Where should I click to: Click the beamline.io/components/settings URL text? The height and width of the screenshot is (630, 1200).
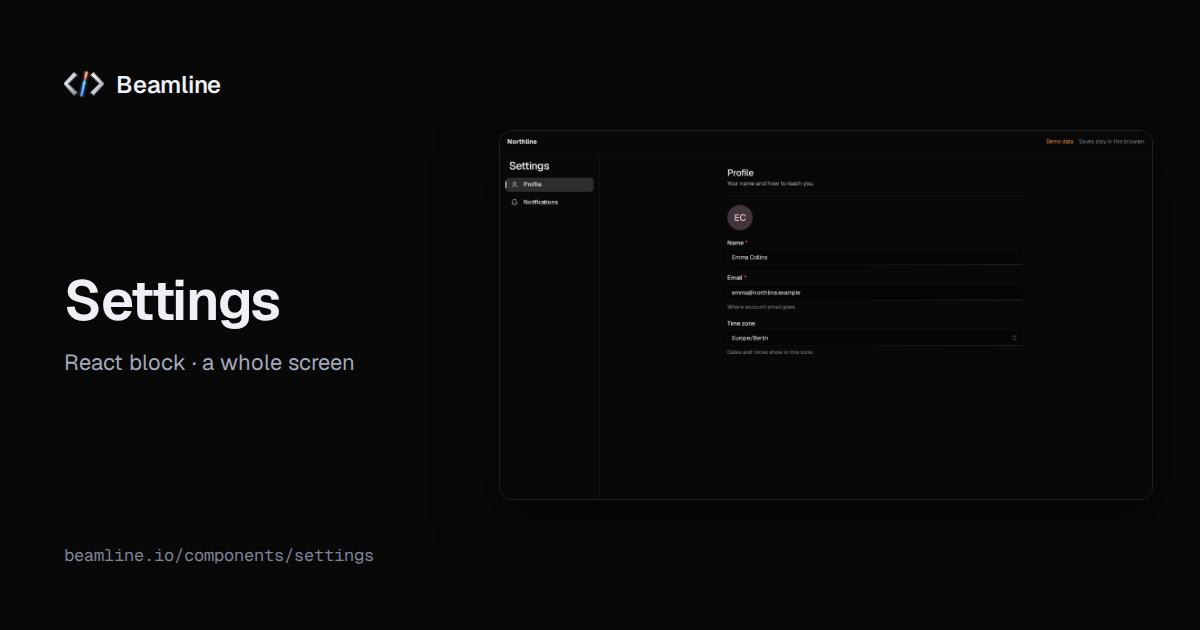click(219, 555)
